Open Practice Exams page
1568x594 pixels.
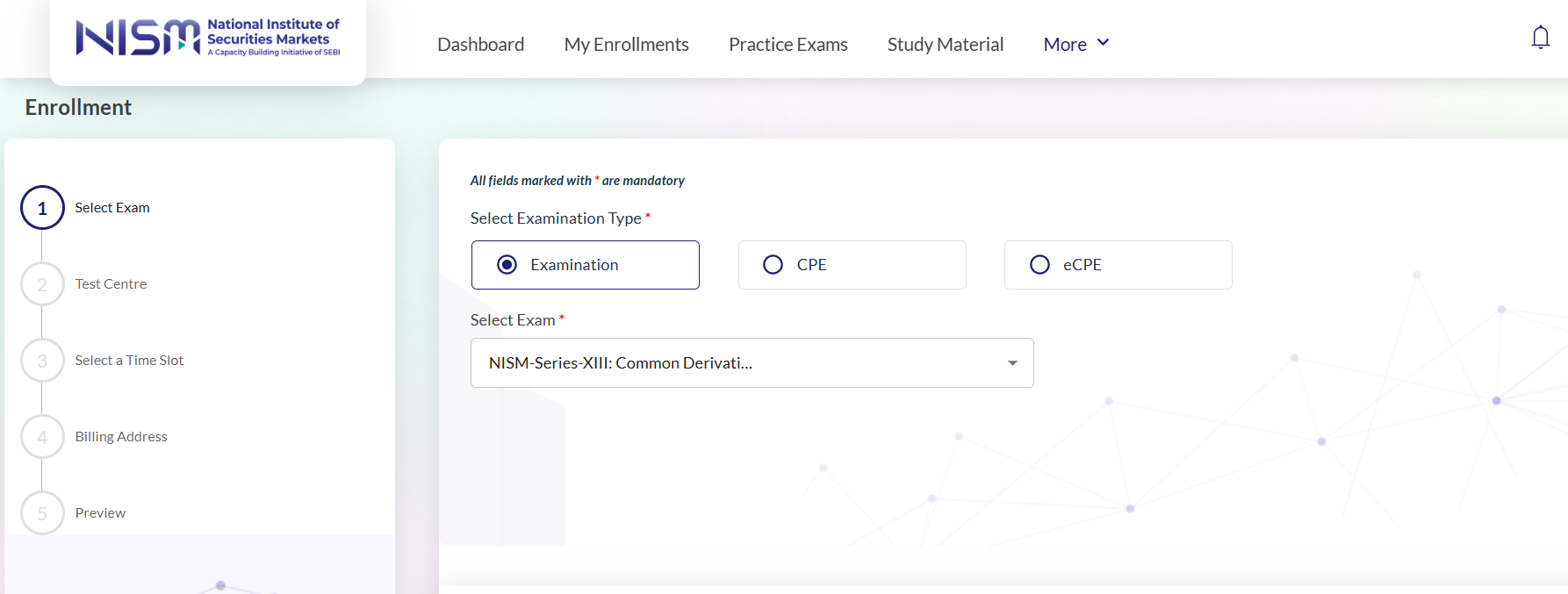point(788,44)
